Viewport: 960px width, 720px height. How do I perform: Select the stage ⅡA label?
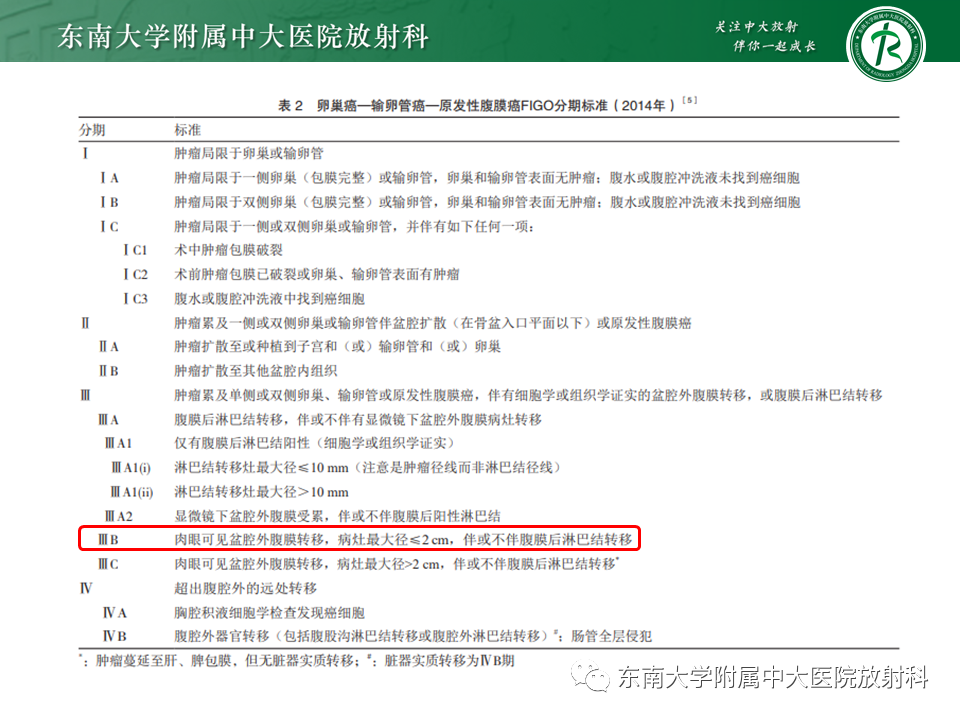109,347
